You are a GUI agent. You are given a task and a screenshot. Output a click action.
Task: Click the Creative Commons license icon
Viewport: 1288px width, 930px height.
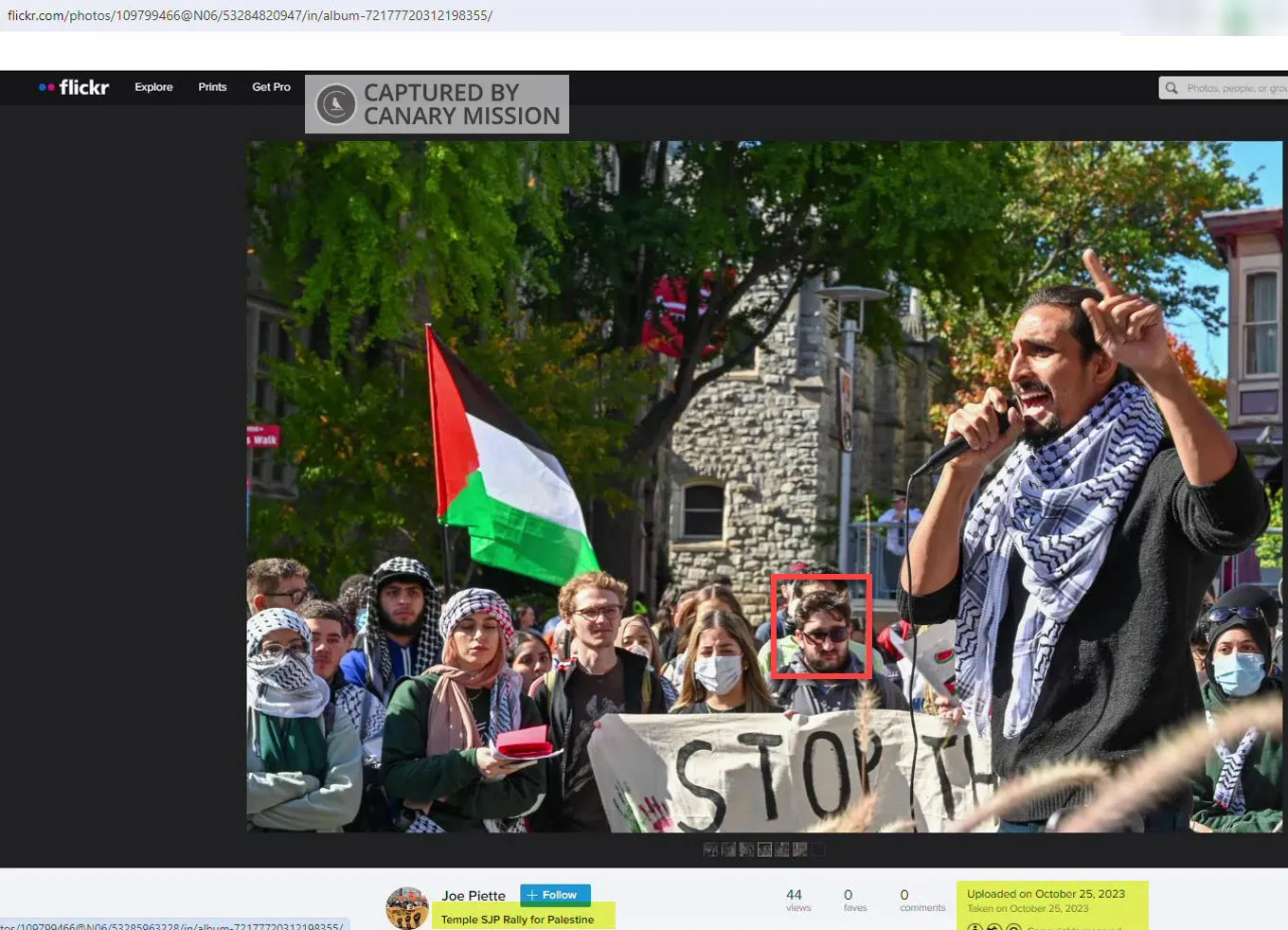point(975,927)
